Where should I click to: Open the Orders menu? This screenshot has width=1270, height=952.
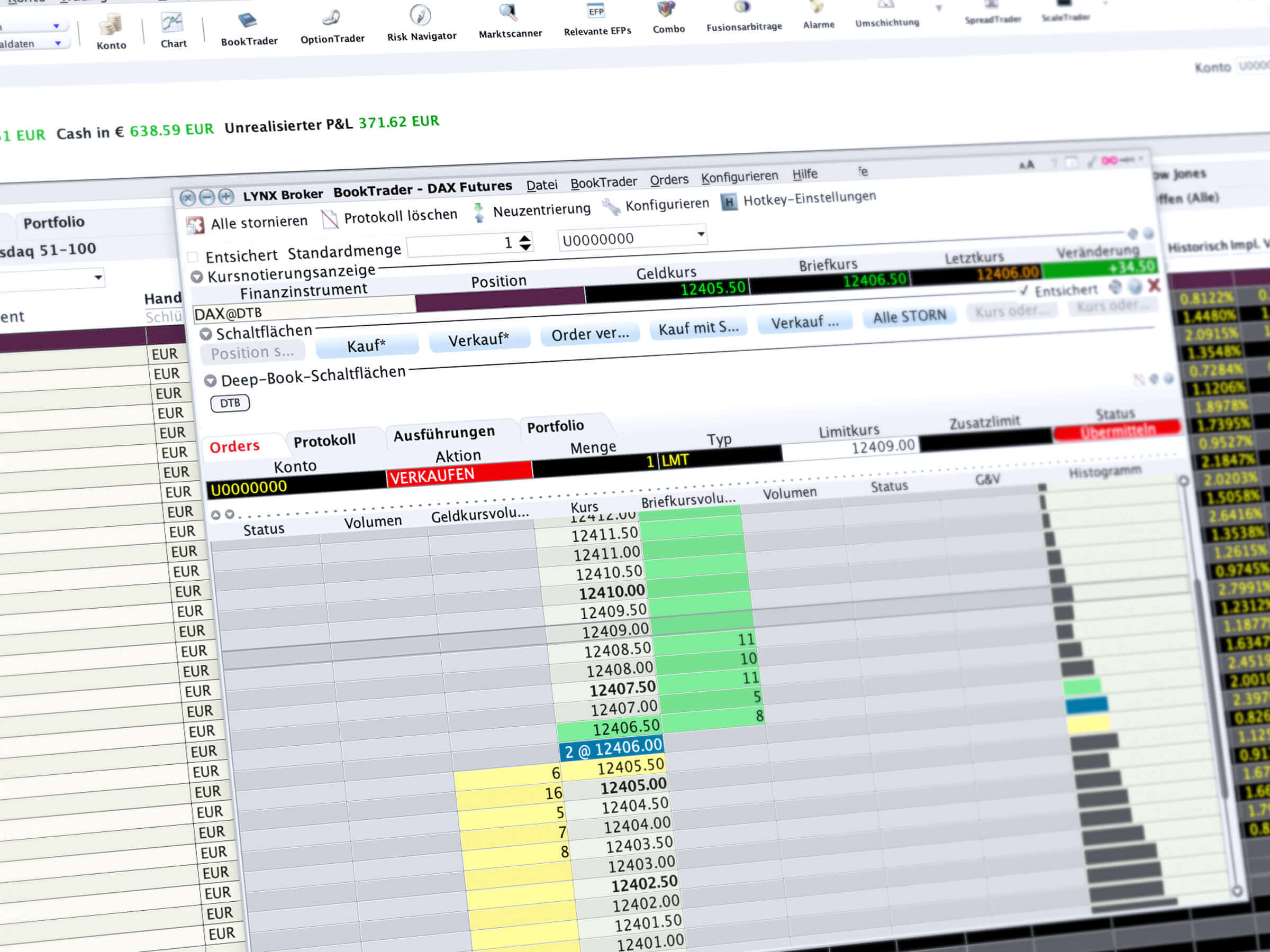(669, 180)
